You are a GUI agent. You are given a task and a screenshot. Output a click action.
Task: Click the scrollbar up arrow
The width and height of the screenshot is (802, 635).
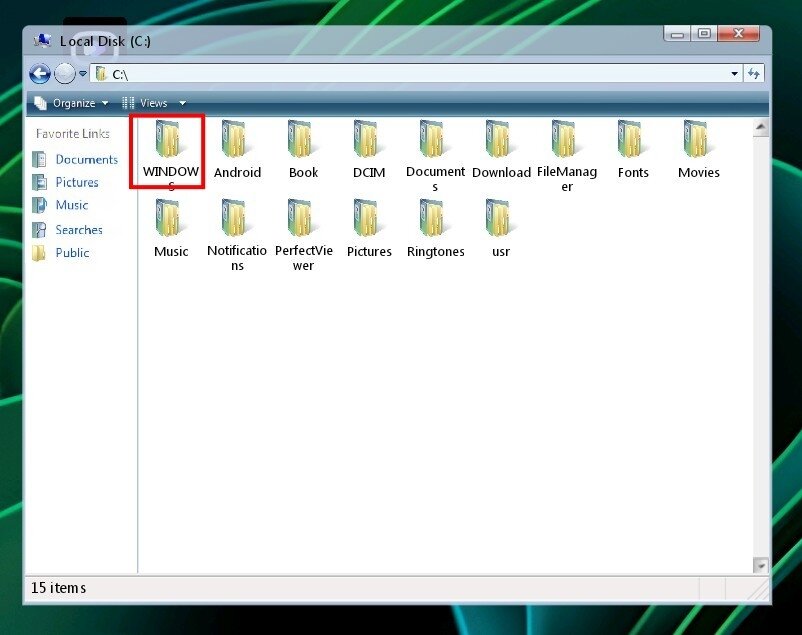[761, 127]
